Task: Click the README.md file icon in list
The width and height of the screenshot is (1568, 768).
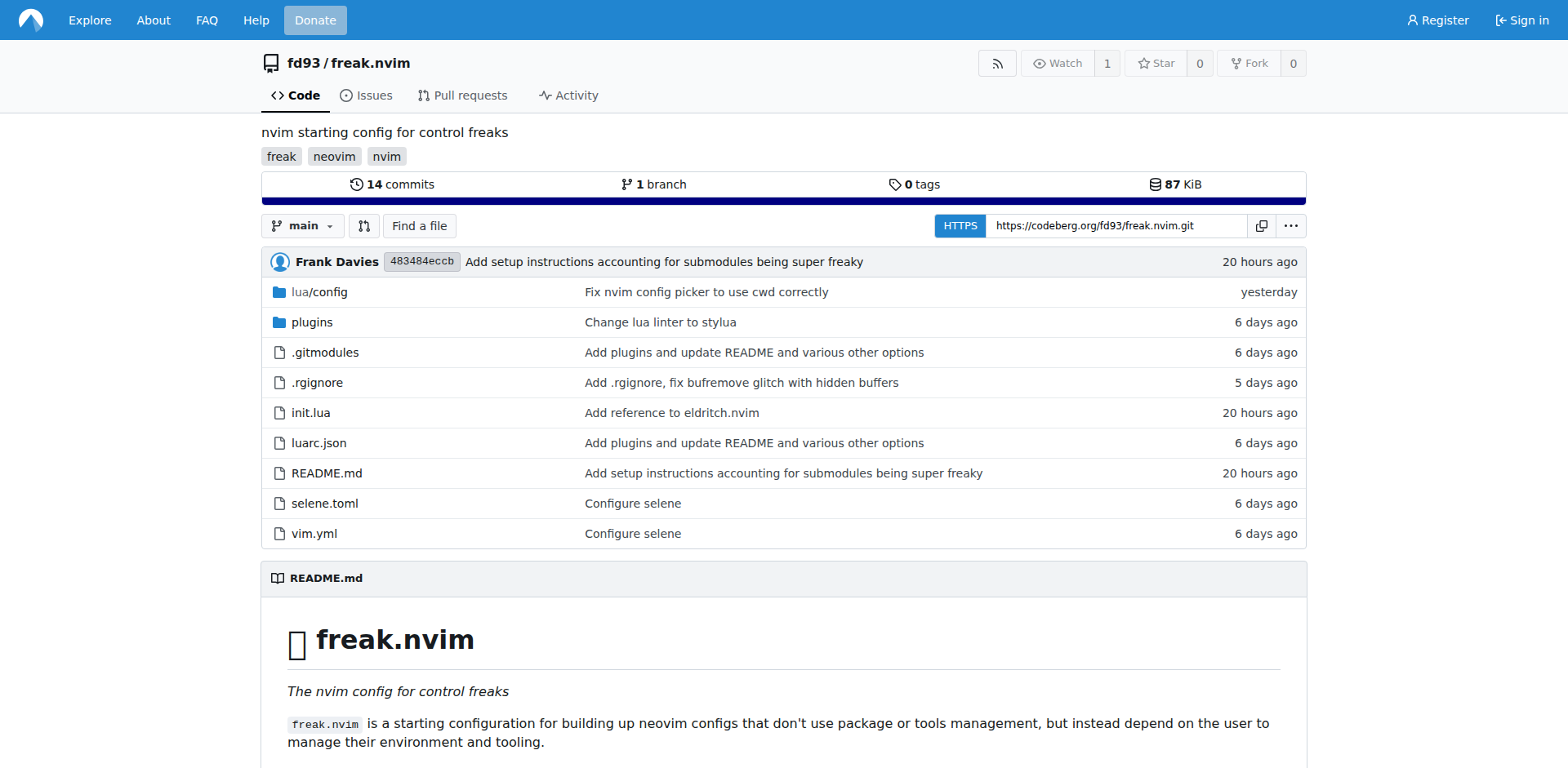Action: [x=279, y=473]
